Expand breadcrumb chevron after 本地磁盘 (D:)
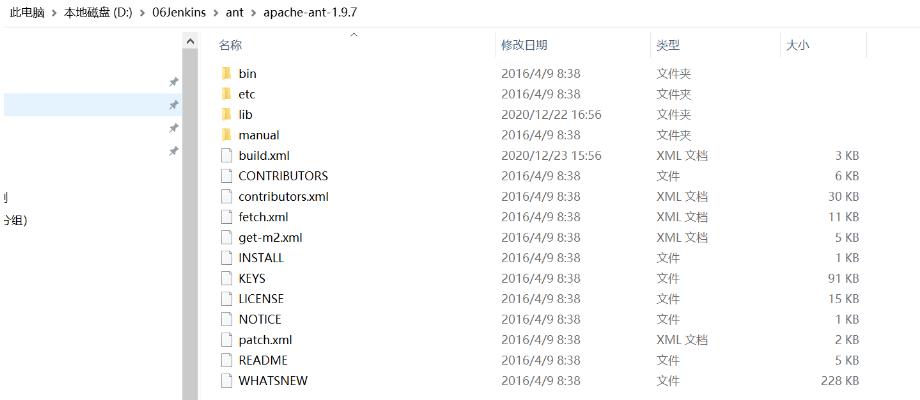The image size is (920, 400). coord(143,13)
